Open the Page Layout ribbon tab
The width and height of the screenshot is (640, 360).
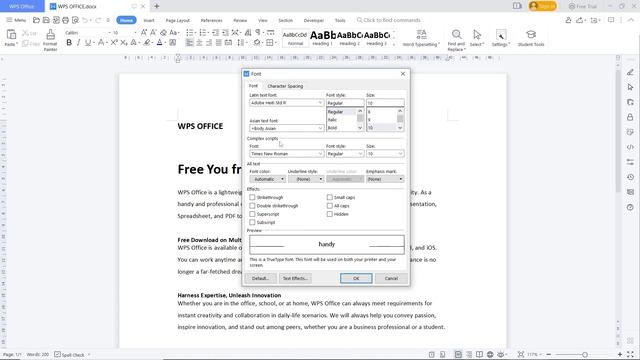coord(178,20)
